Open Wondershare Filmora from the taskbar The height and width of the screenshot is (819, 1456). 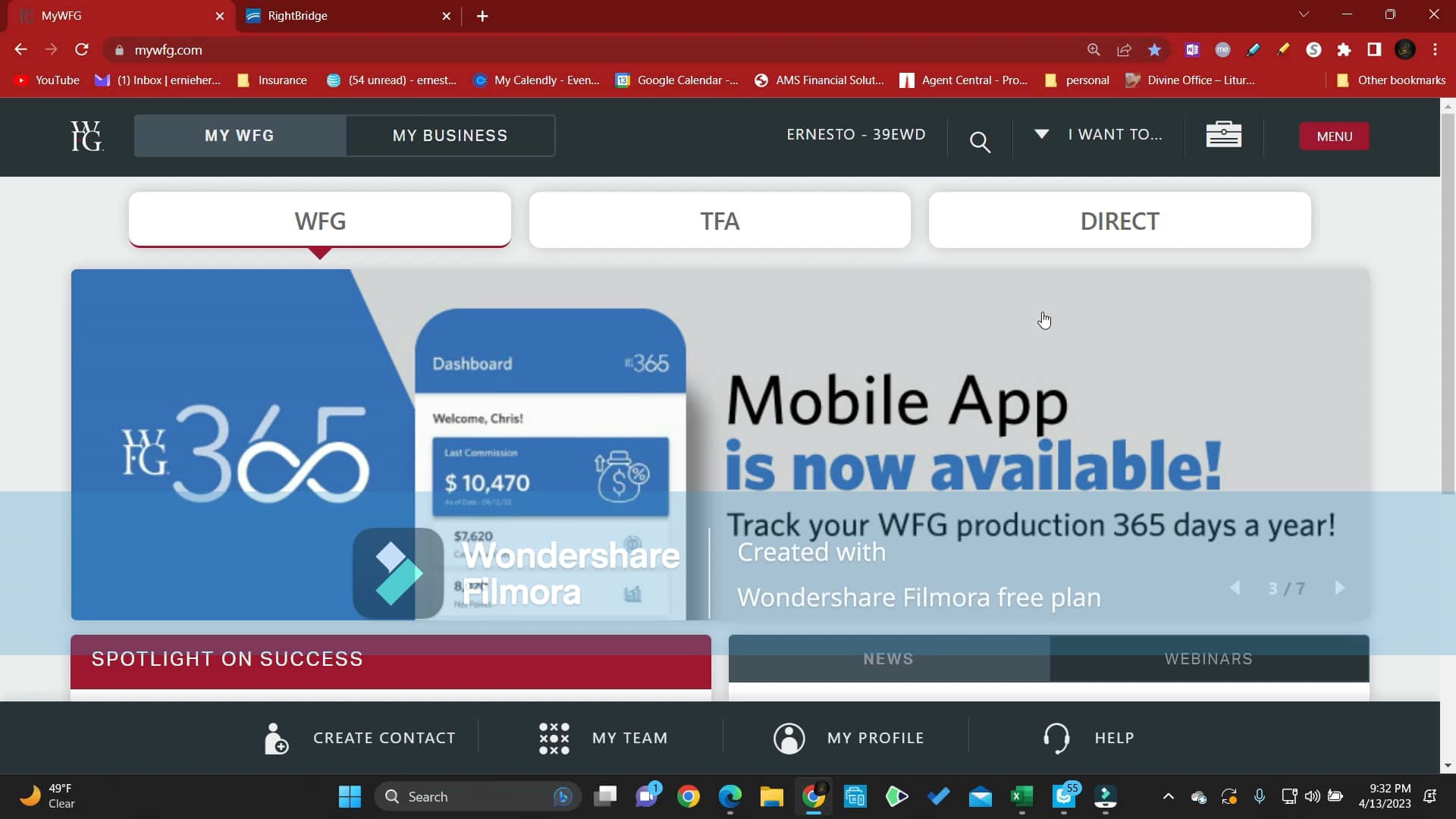click(x=1106, y=796)
